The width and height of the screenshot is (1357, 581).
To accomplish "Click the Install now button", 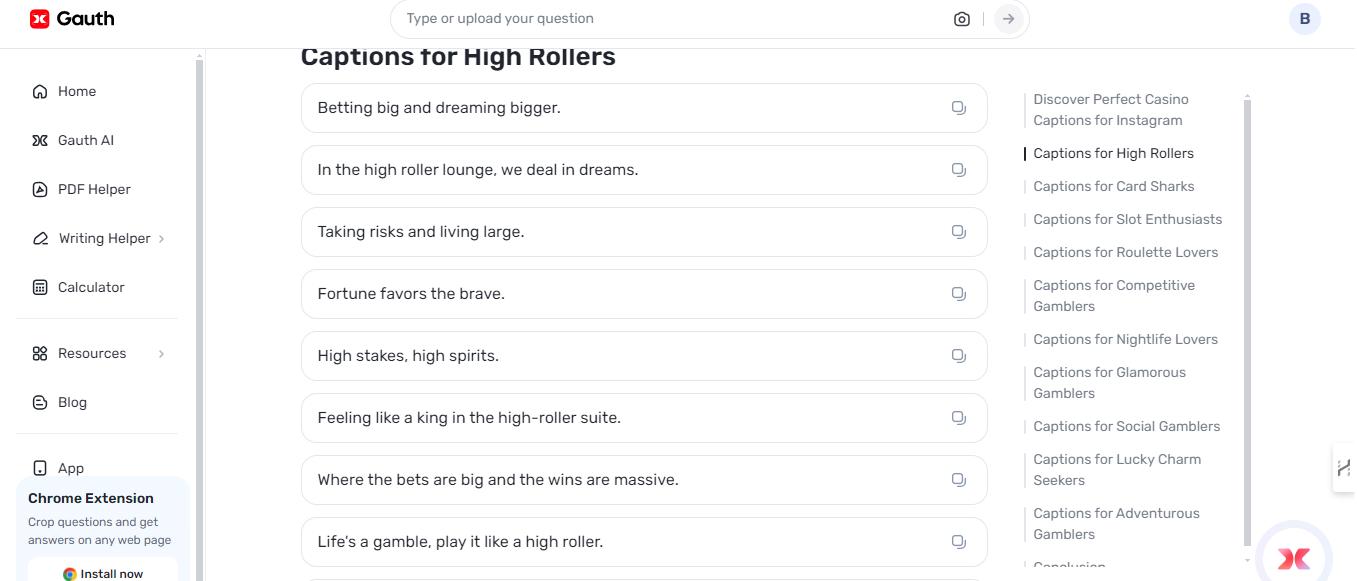I will 104,572.
